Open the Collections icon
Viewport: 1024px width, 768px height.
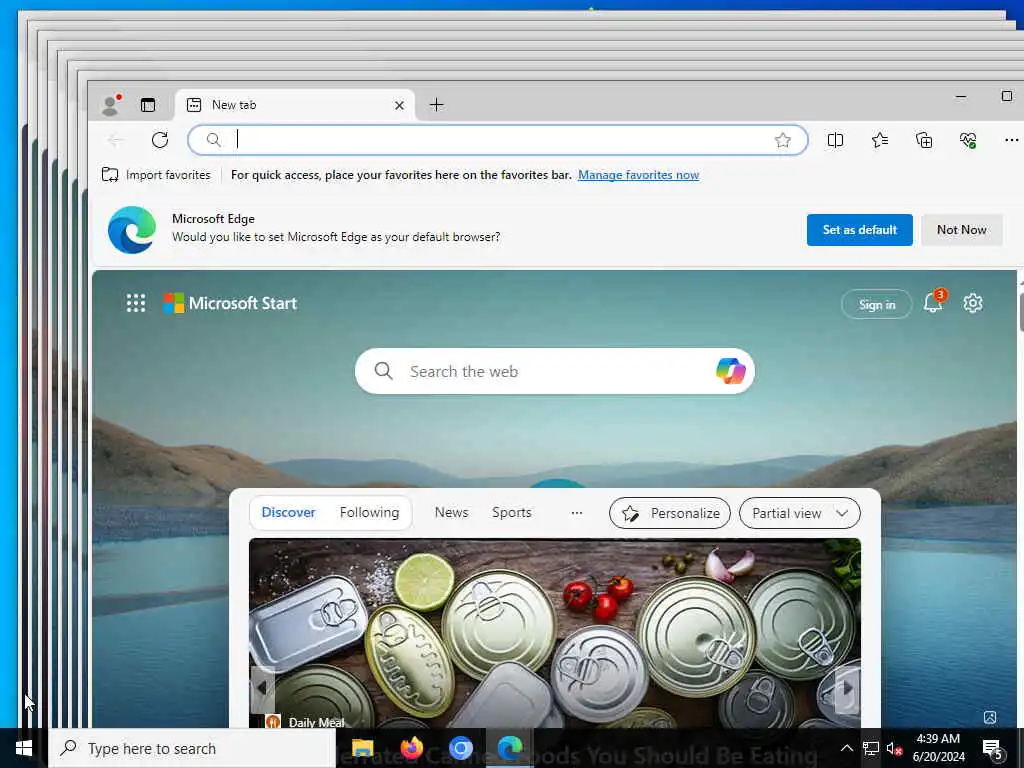tap(923, 140)
